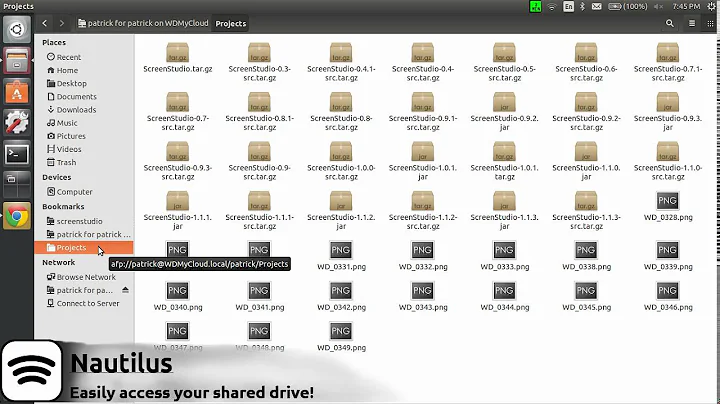Open Files manager in the launcher
The width and height of the screenshot is (720, 404).
pyautogui.click(x=17, y=60)
